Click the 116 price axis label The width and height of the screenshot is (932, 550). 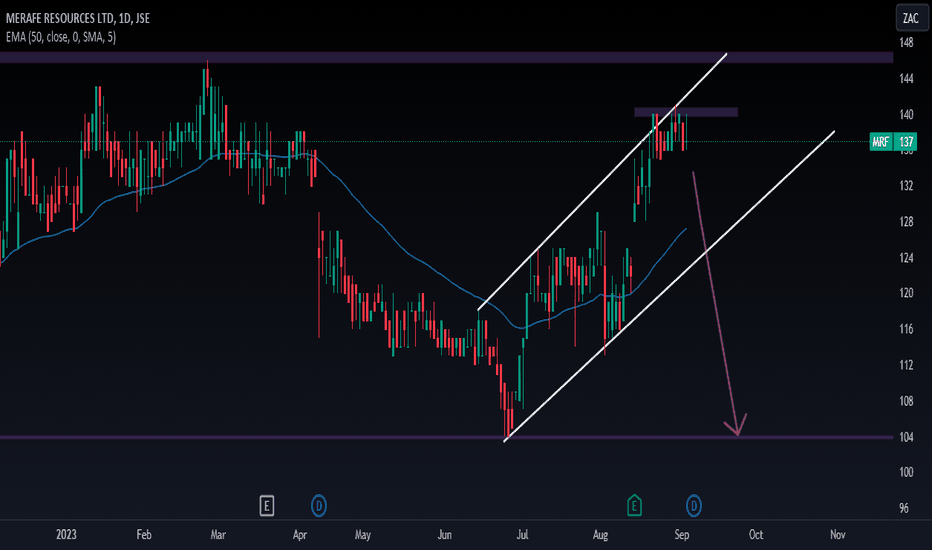click(x=906, y=329)
